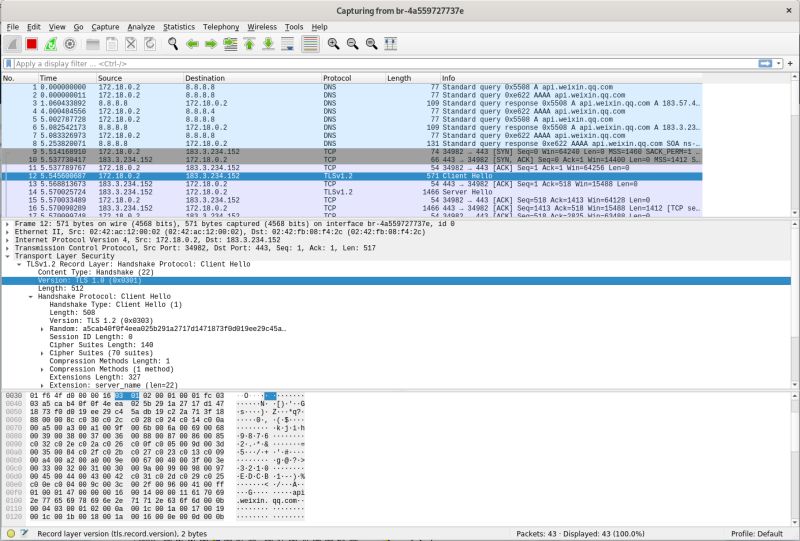
Task: Open the Go menu
Action: point(78,27)
